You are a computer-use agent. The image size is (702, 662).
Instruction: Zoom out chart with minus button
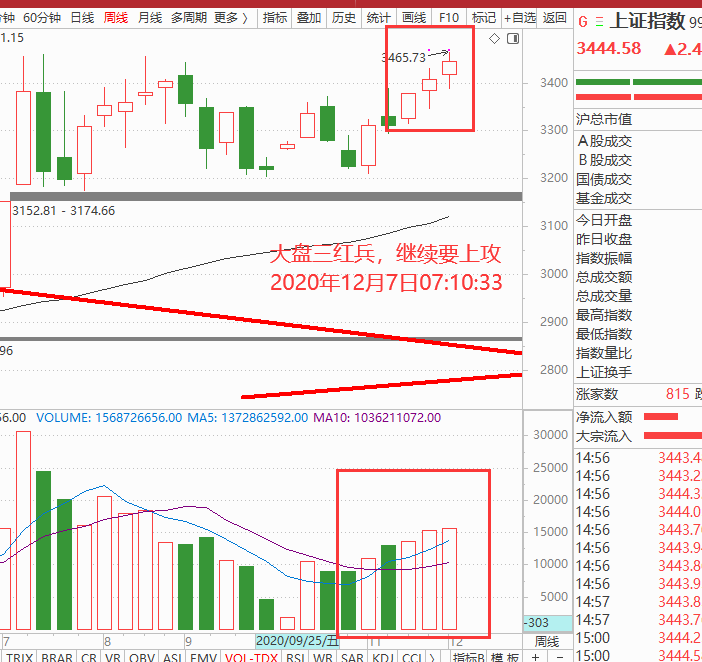tap(559, 657)
